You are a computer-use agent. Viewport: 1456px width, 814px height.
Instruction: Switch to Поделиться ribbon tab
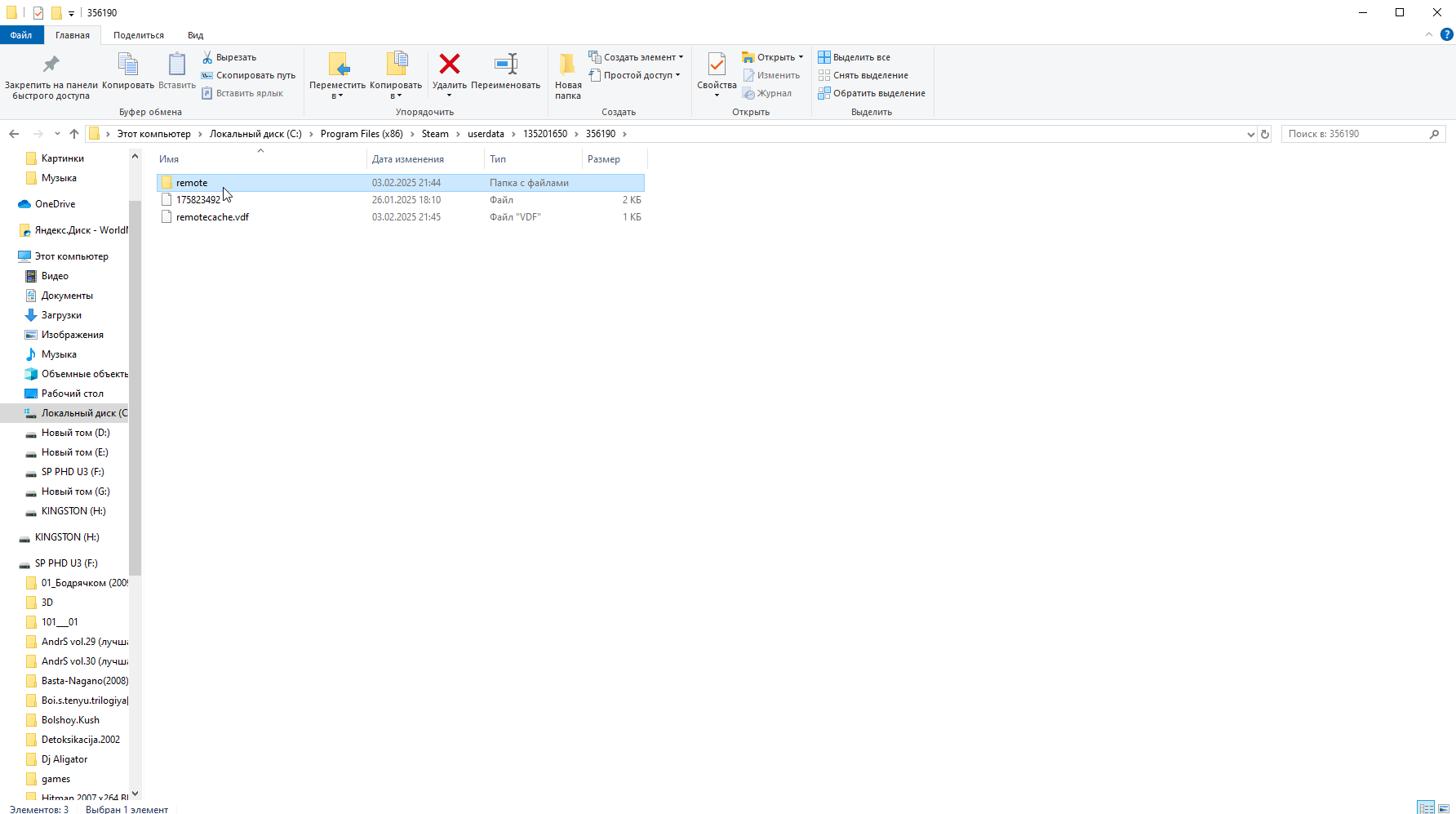pos(139,35)
